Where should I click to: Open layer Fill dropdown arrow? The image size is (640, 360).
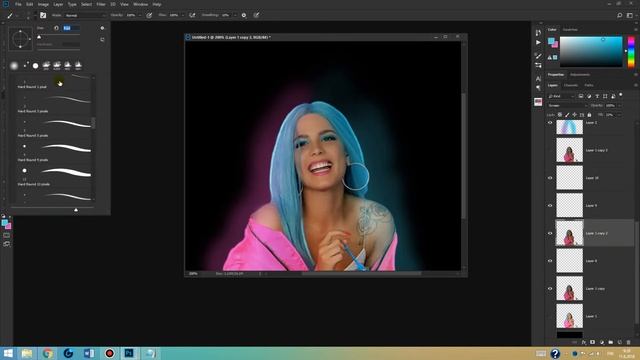(x=619, y=115)
